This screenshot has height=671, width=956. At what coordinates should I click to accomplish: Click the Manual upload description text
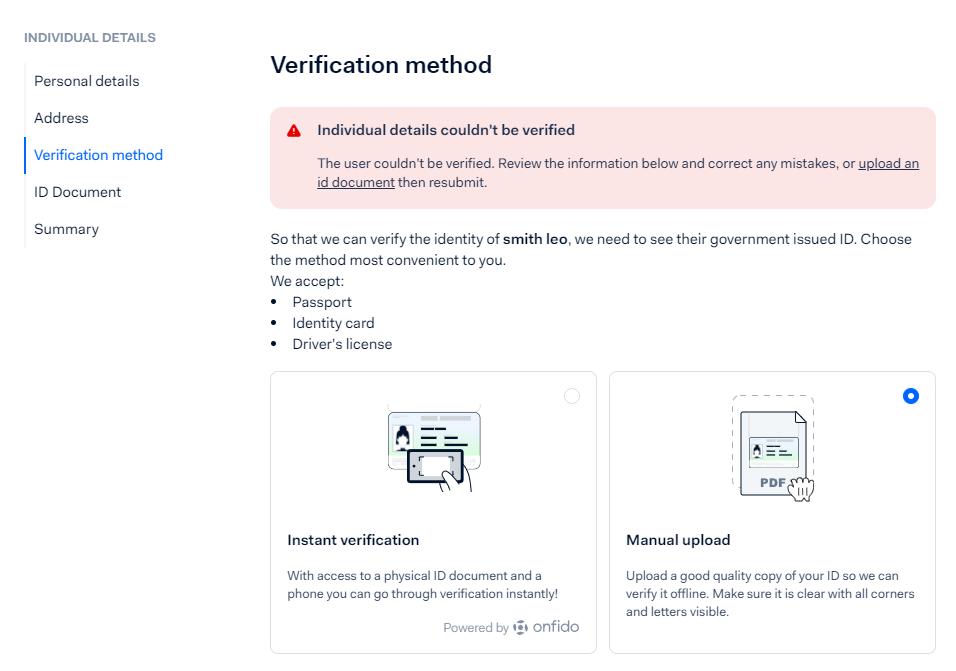click(x=770, y=593)
